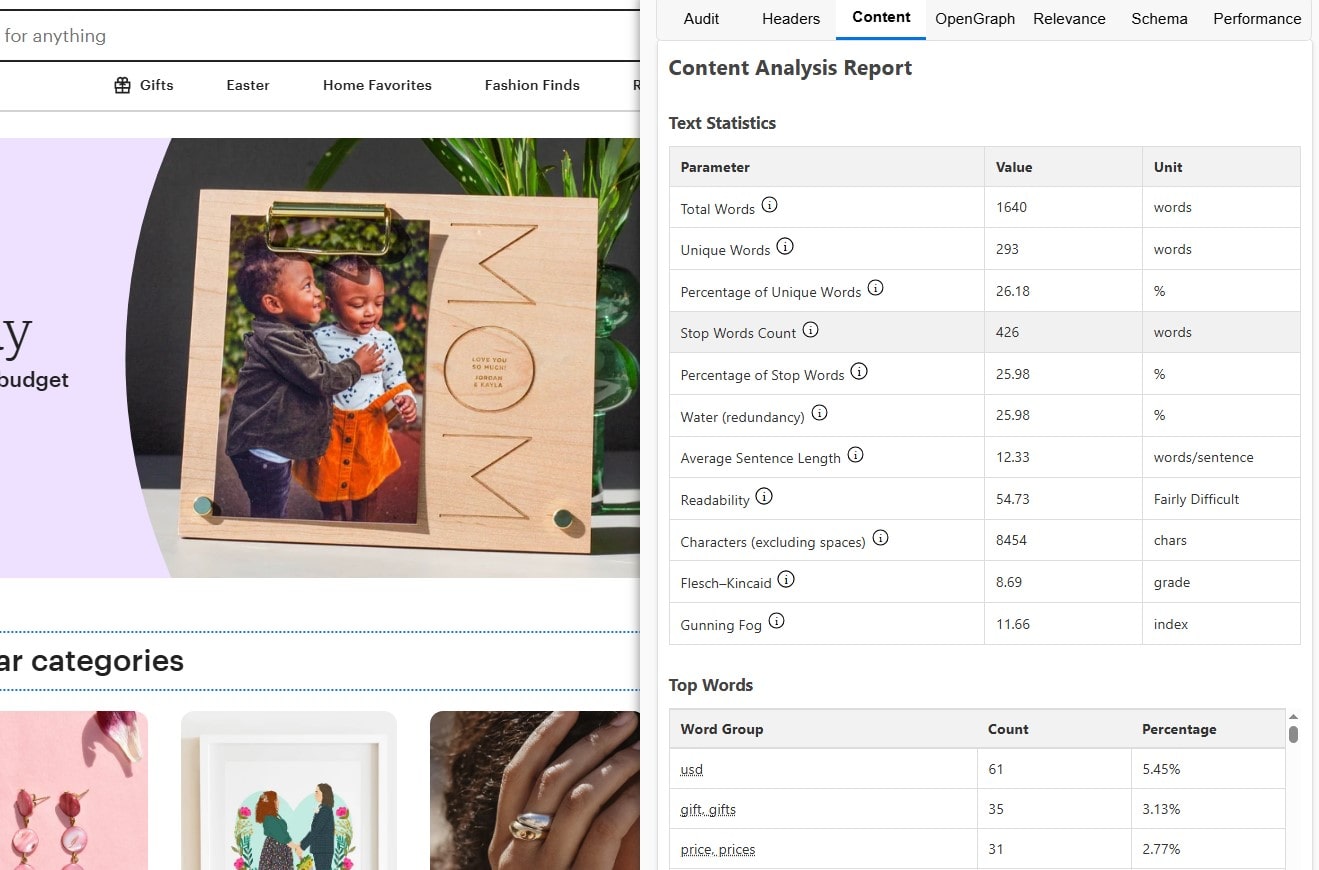Click the search input field
This screenshot has width=1319, height=870.
300,36
